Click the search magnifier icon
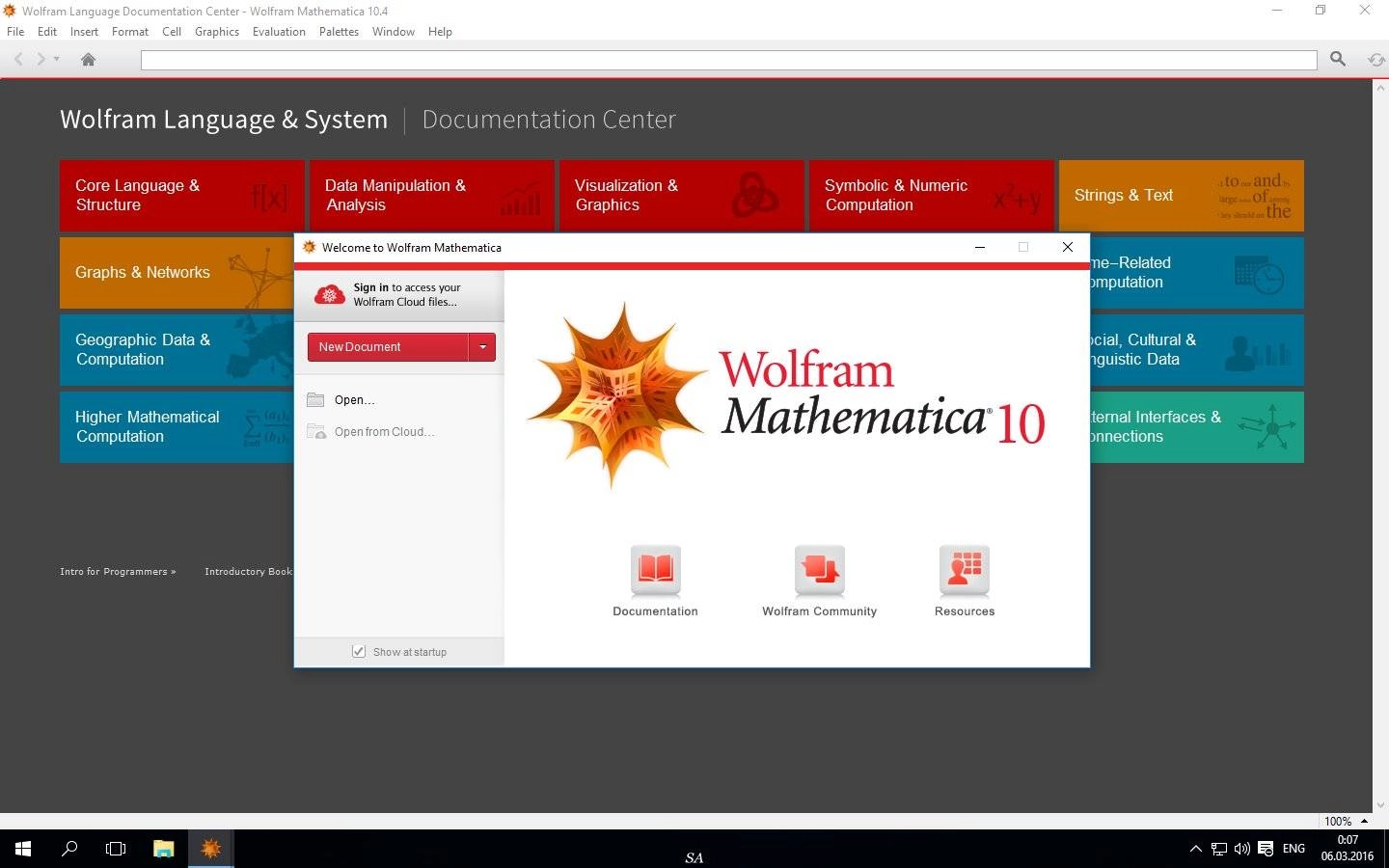Image resolution: width=1389 pixels, height=868 pixels. click(x=1338, y=60)
